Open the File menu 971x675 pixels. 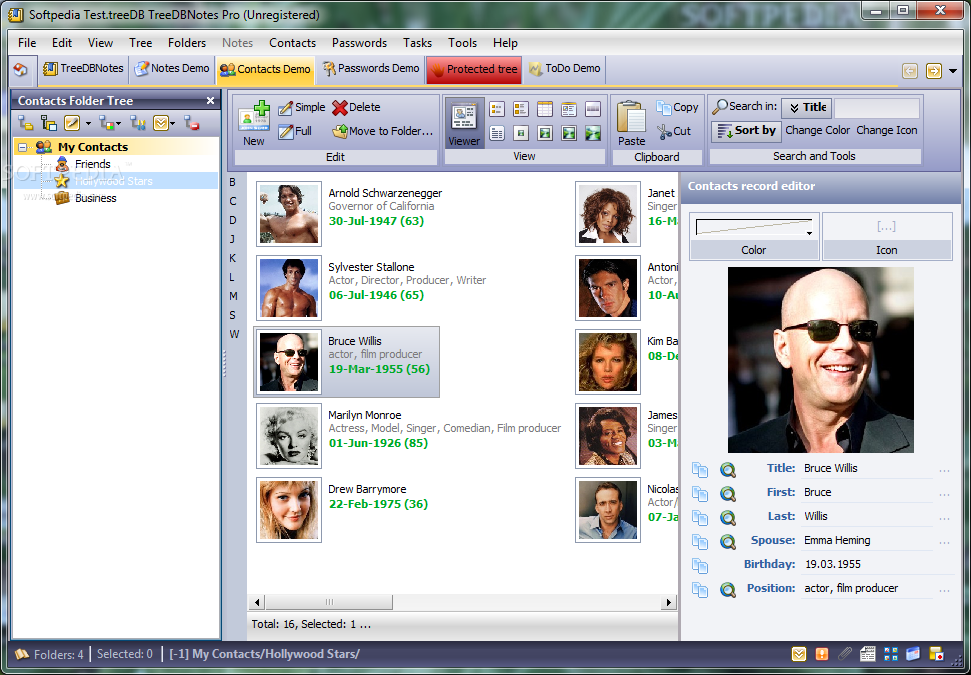[27, 43]
